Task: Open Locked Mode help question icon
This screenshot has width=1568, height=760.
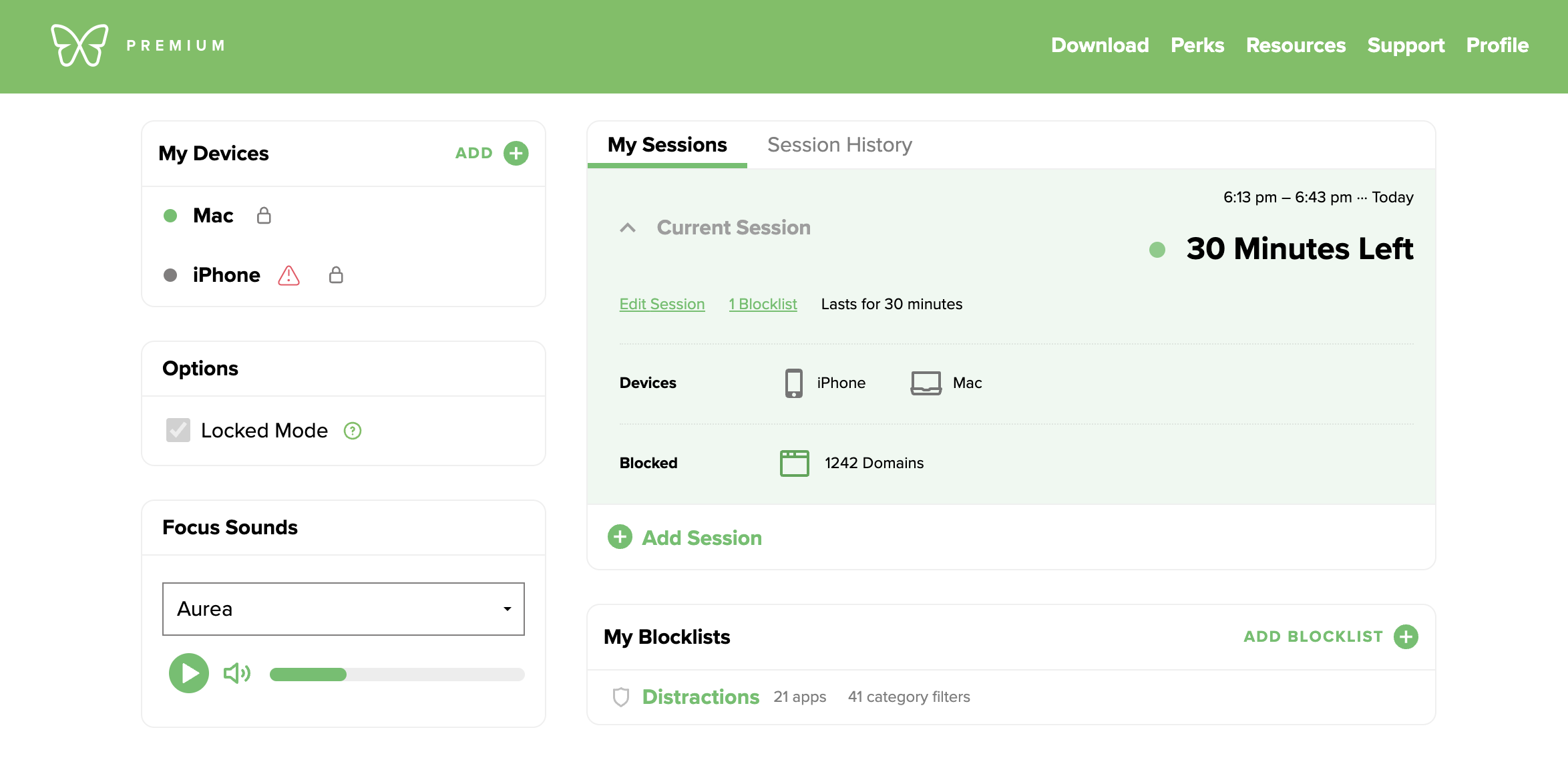Action: [352, 431]
